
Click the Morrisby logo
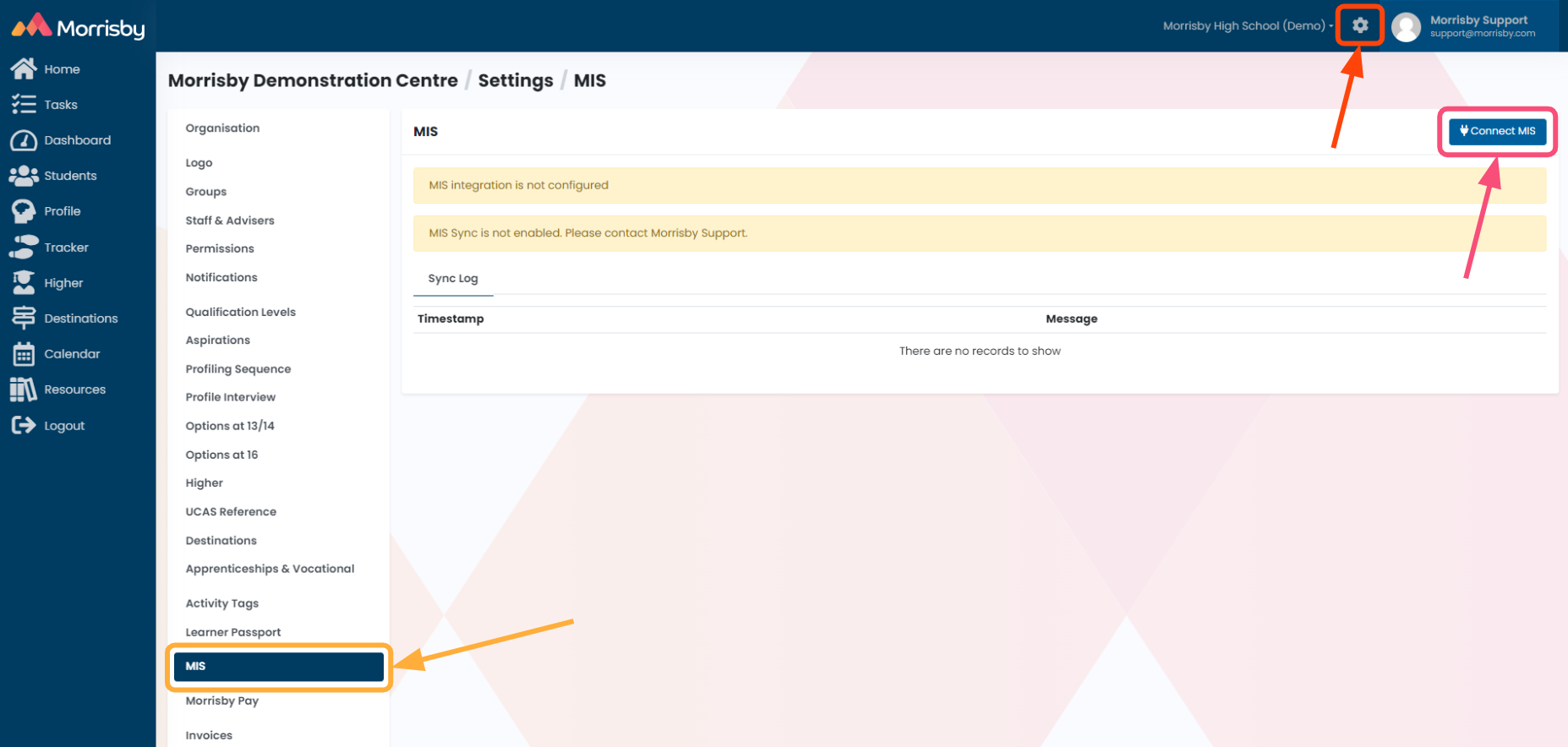click(78, 26)
